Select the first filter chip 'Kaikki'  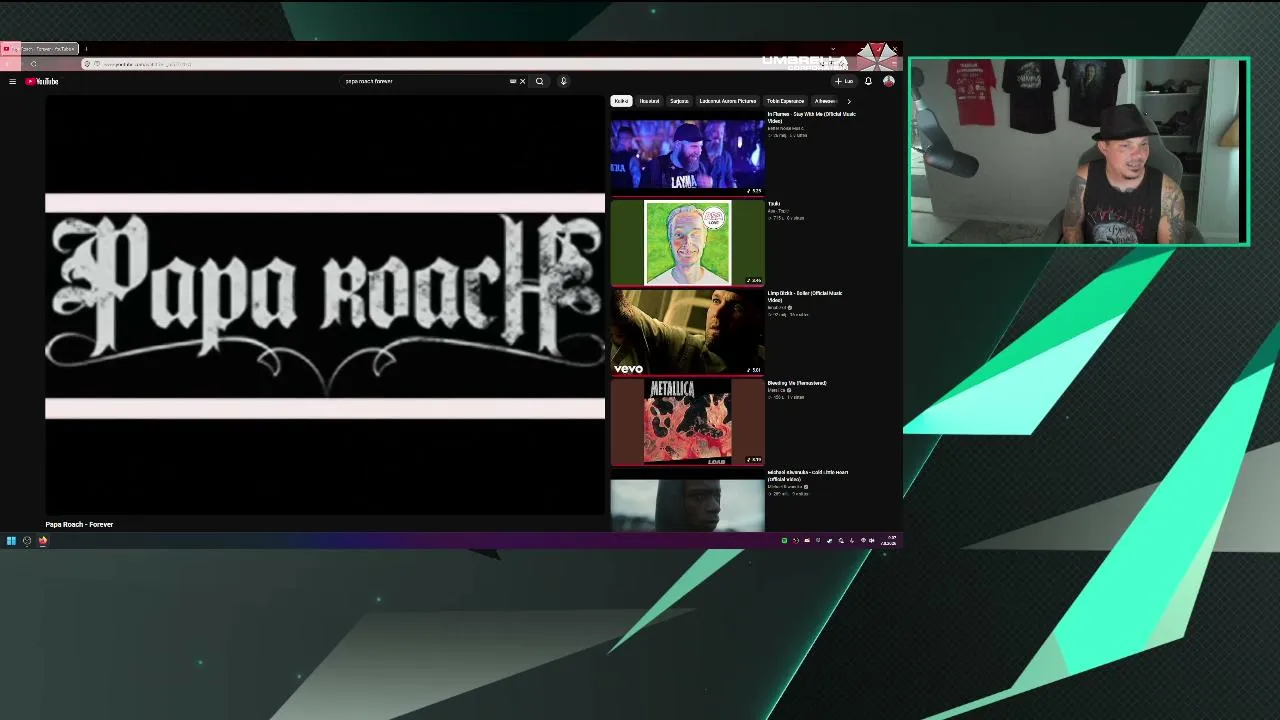[x=621, y=101]
